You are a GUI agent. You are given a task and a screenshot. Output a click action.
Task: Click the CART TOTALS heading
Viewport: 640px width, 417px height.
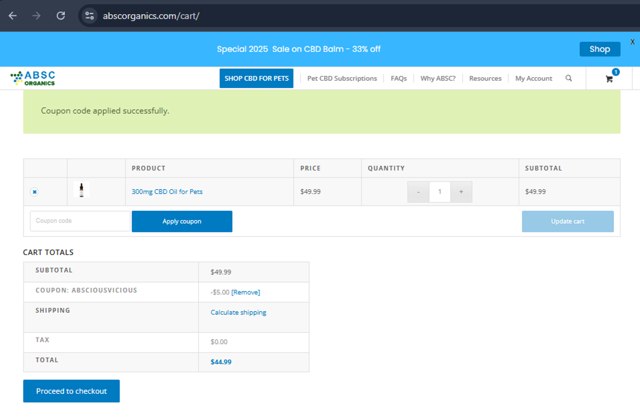tap(48, 252)
